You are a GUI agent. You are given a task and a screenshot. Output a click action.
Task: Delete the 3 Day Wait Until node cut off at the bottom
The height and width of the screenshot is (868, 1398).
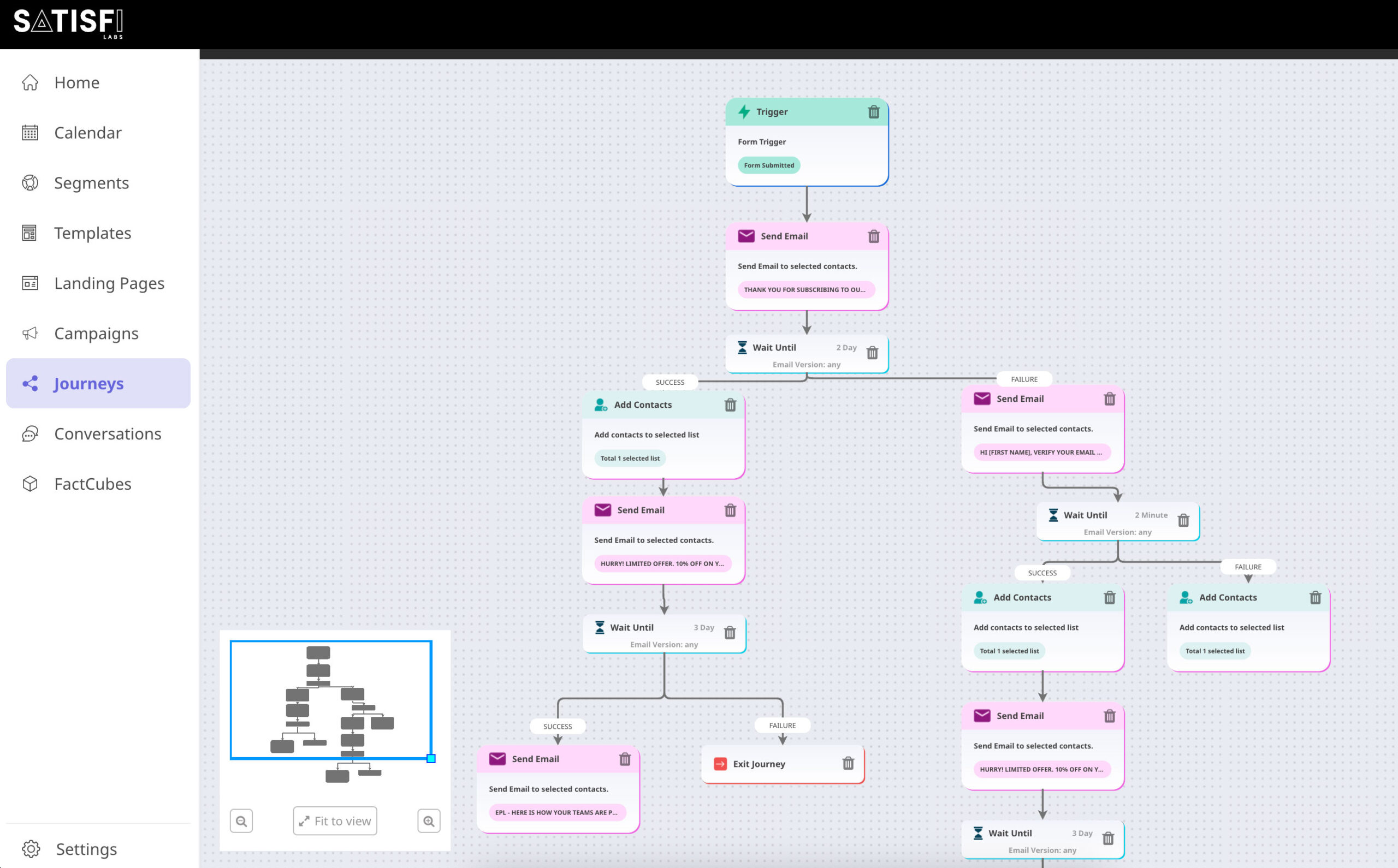point(1108,838)
